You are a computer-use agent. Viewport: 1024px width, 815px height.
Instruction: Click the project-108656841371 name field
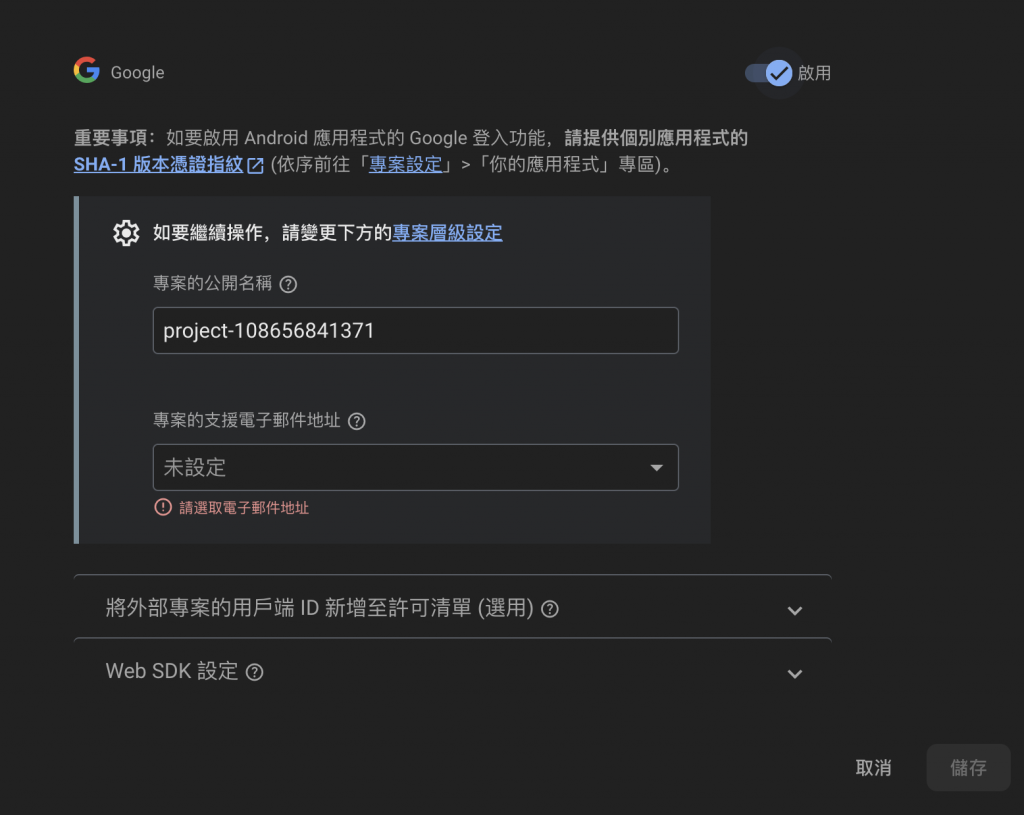pos(415,330)
